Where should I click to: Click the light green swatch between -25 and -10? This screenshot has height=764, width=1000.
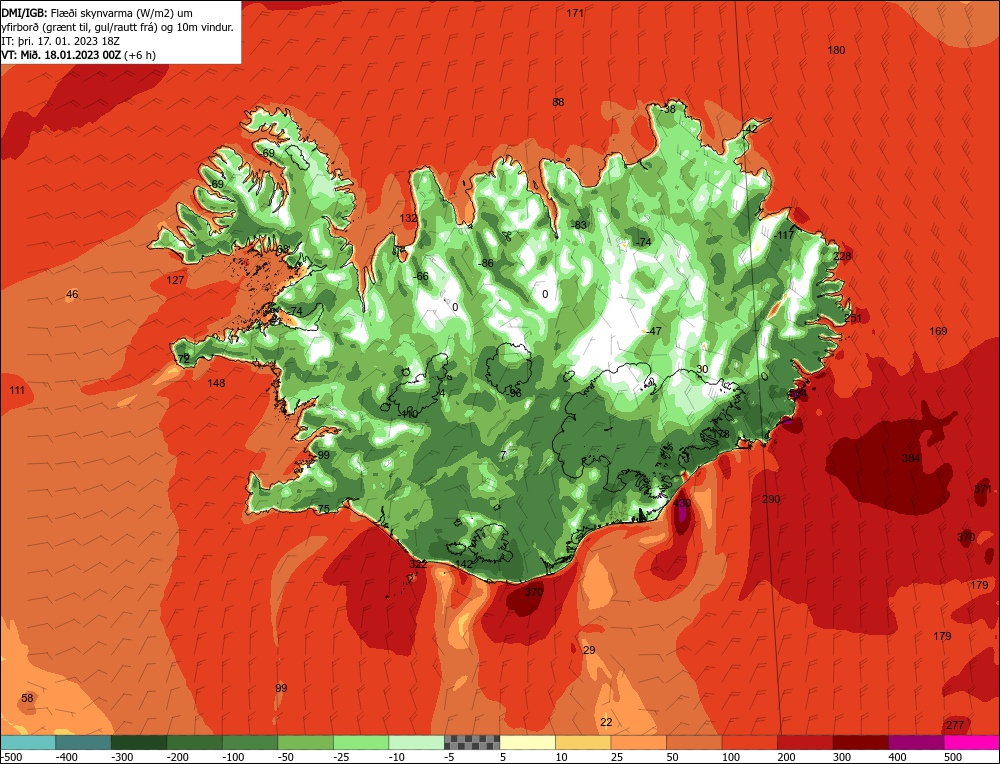tap(361, 742)
